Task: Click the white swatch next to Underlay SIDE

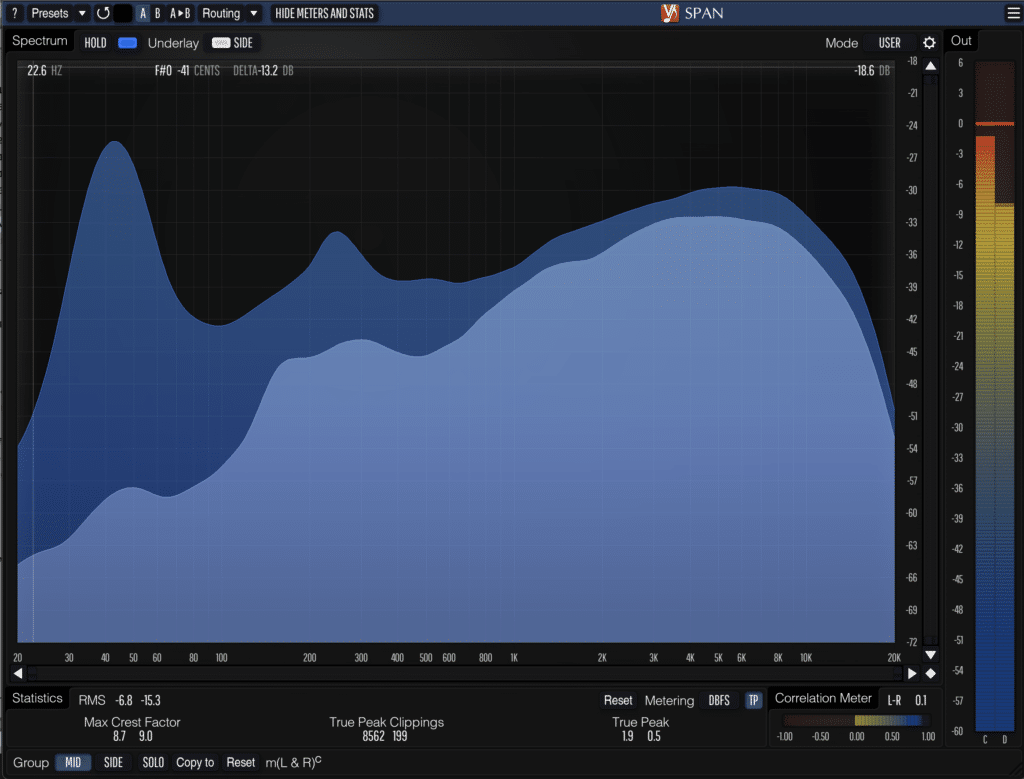Action: point(221,43)
